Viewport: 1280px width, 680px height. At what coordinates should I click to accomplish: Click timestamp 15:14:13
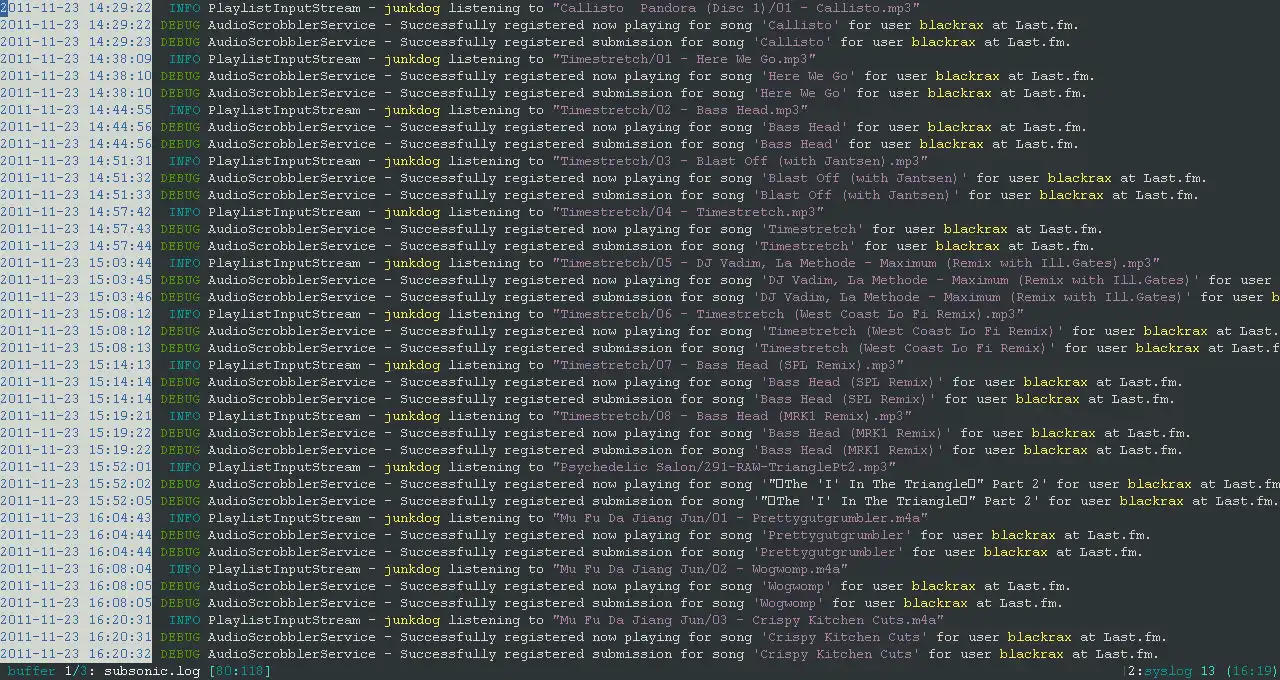(x=120, y=365)
